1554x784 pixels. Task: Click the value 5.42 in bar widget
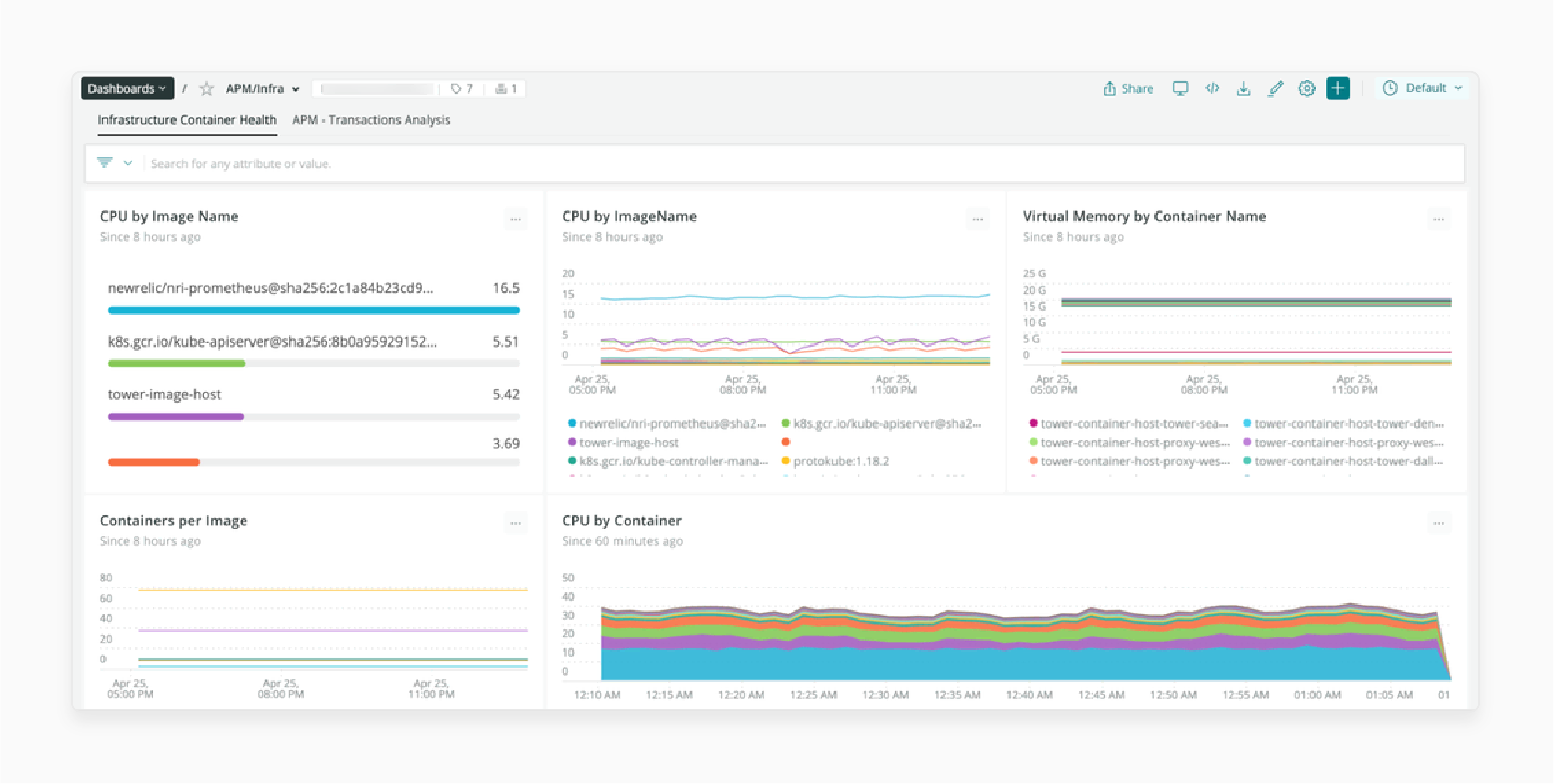506,394
